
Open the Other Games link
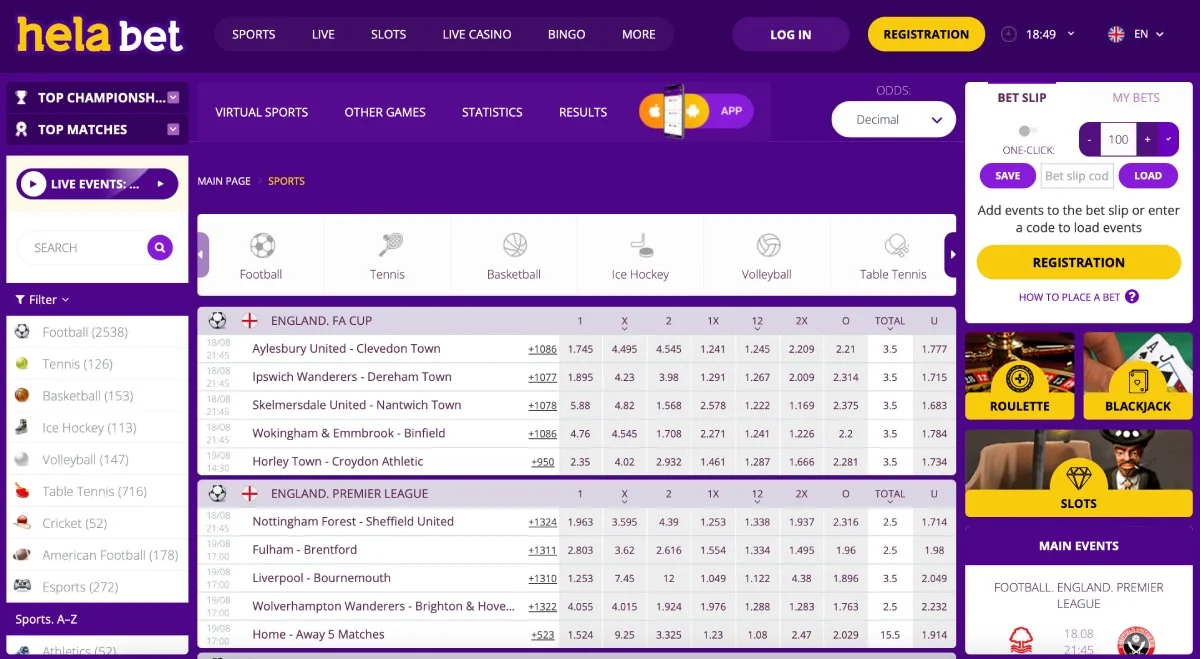tap(385, 112)
